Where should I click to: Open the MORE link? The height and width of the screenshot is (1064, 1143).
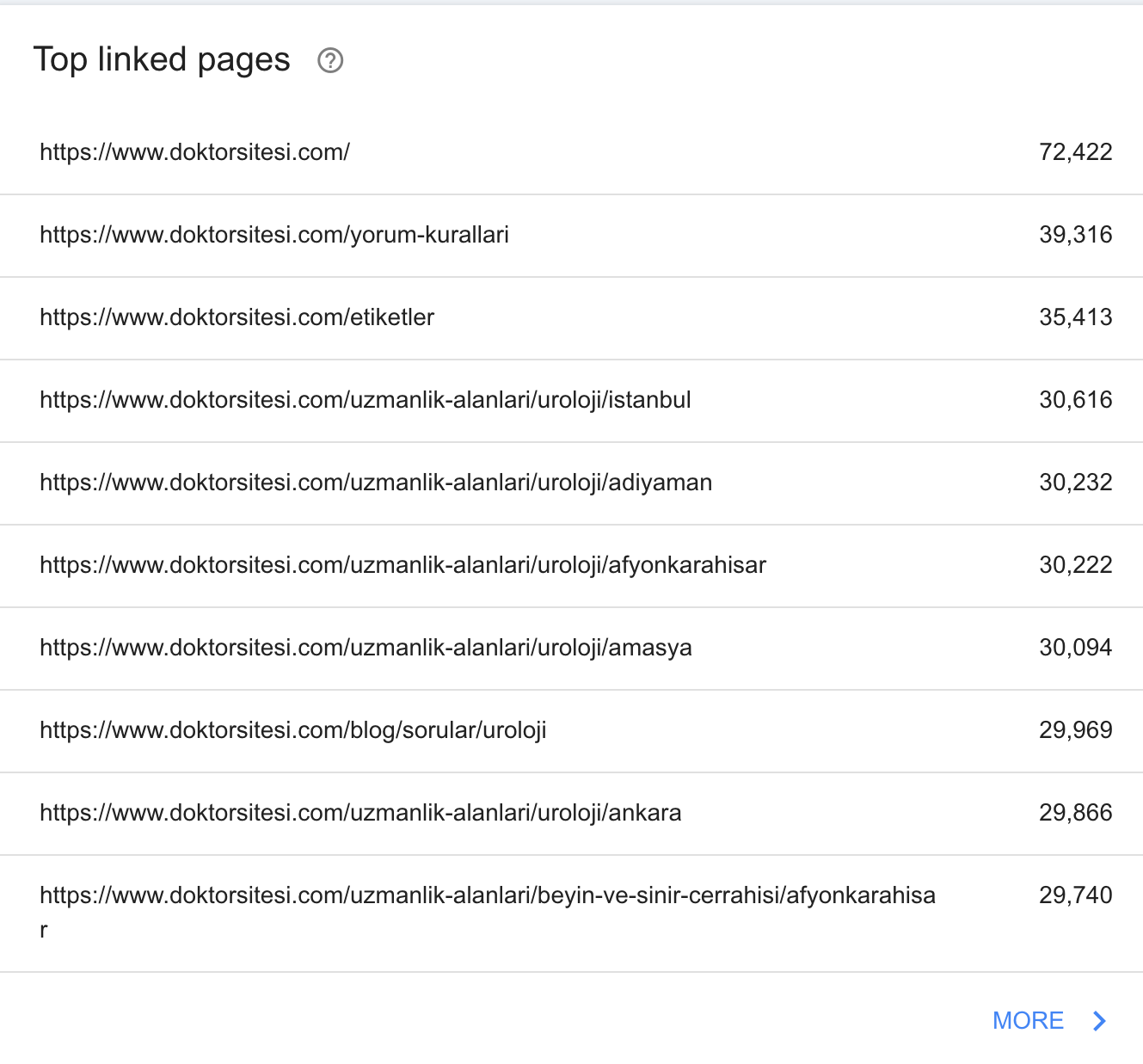[x=1028, y=1021]
